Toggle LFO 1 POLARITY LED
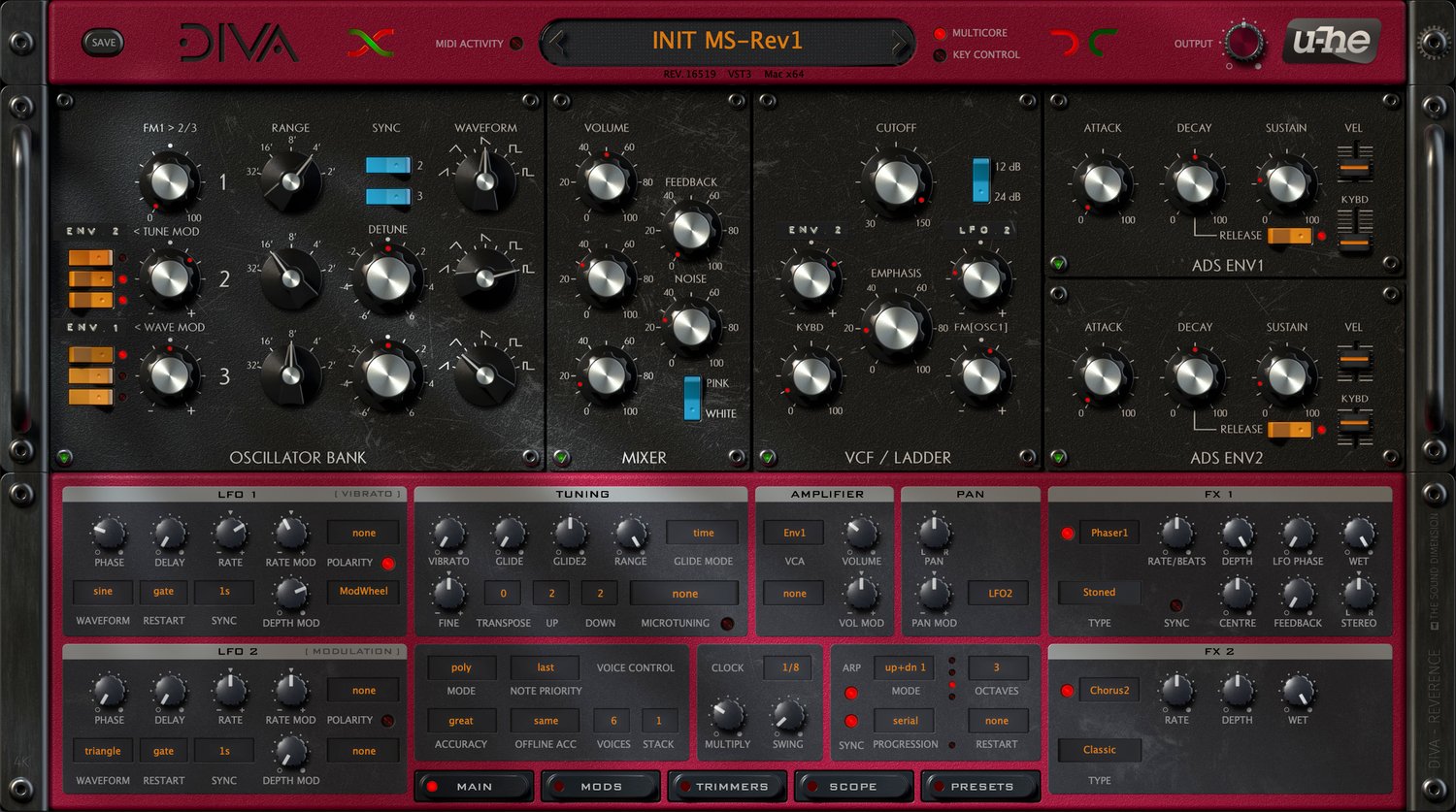Viewport: 1456px width, 812px height. click(388, 564)
